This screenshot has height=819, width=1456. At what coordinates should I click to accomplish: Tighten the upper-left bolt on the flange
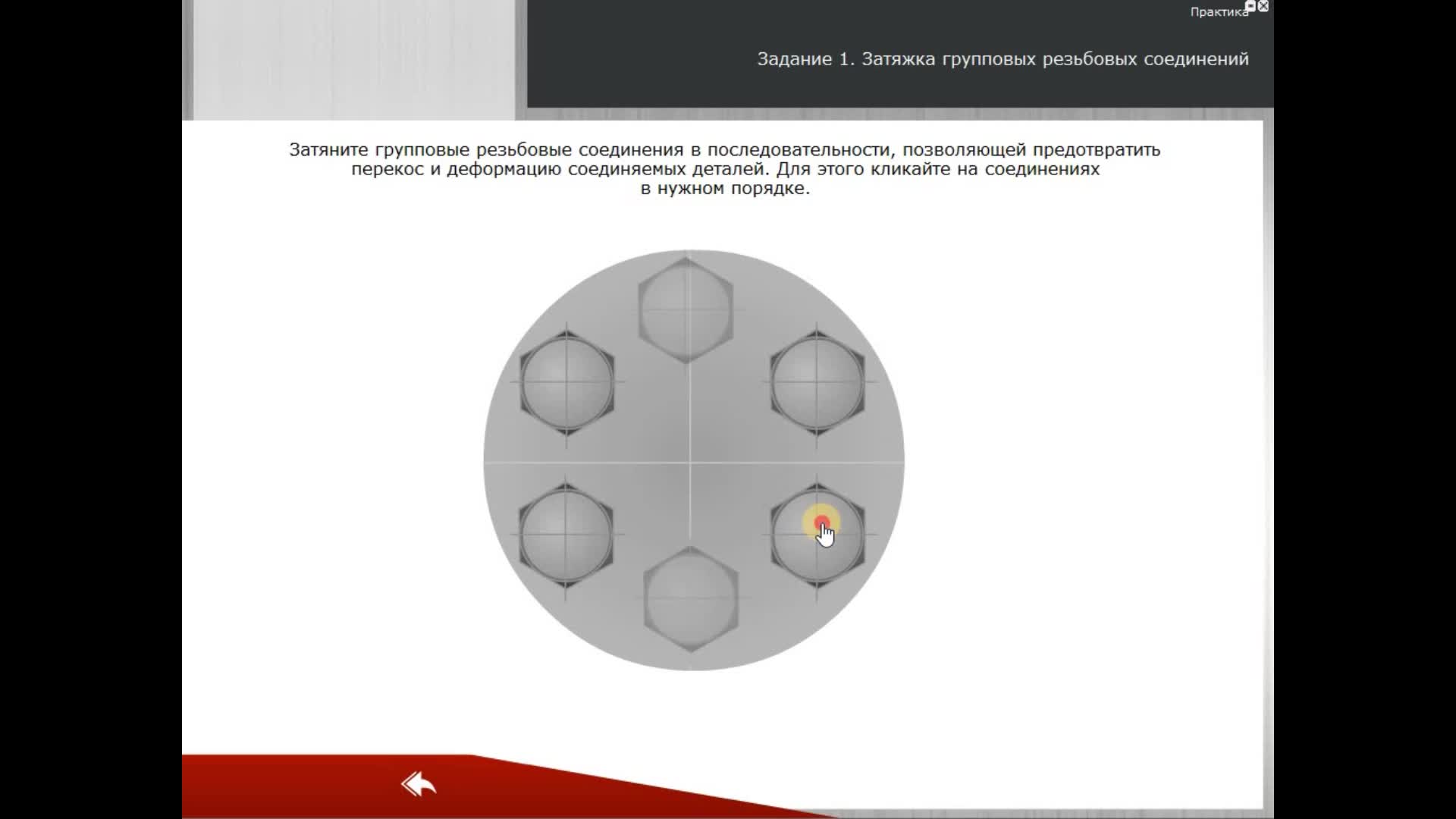(x=566, y=381)
